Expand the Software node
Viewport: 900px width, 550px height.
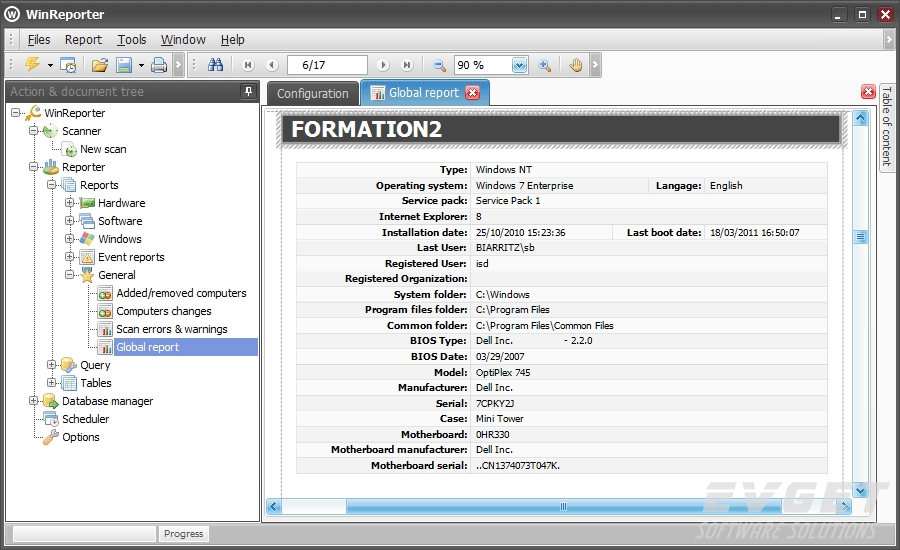pos(69,221)
